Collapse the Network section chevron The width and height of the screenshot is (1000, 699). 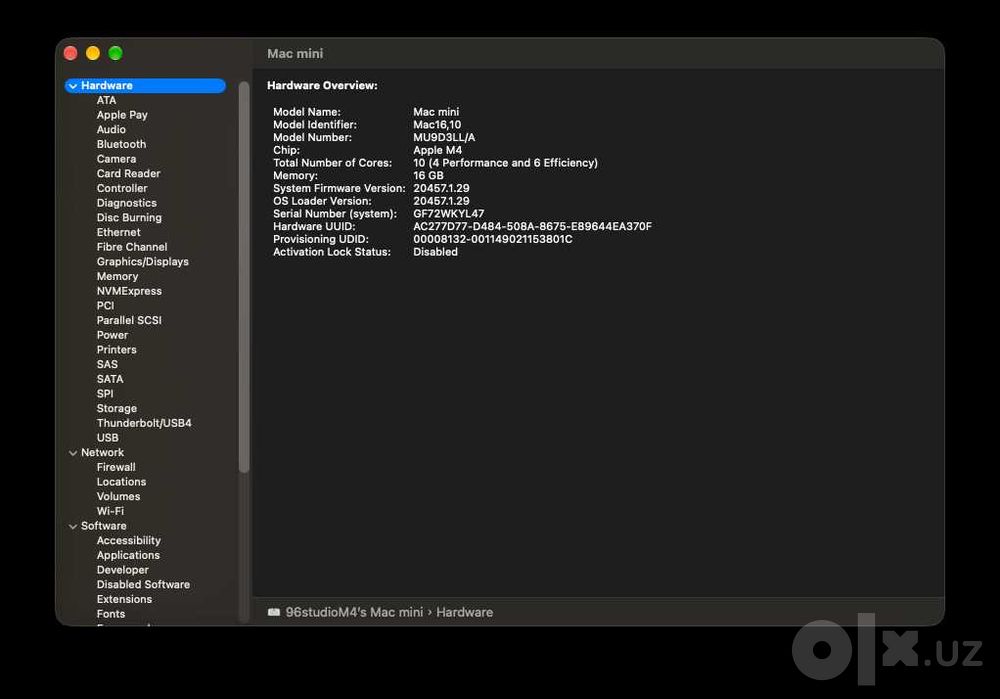[73, 453]
